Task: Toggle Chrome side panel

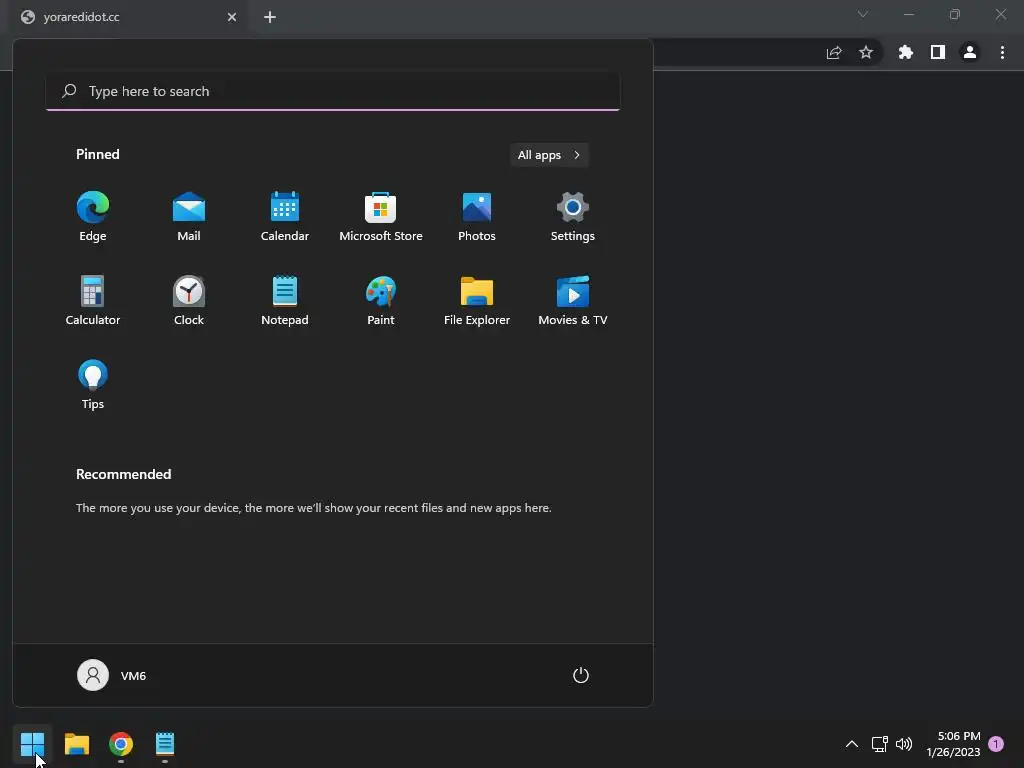Action: (x=938, y=52)
